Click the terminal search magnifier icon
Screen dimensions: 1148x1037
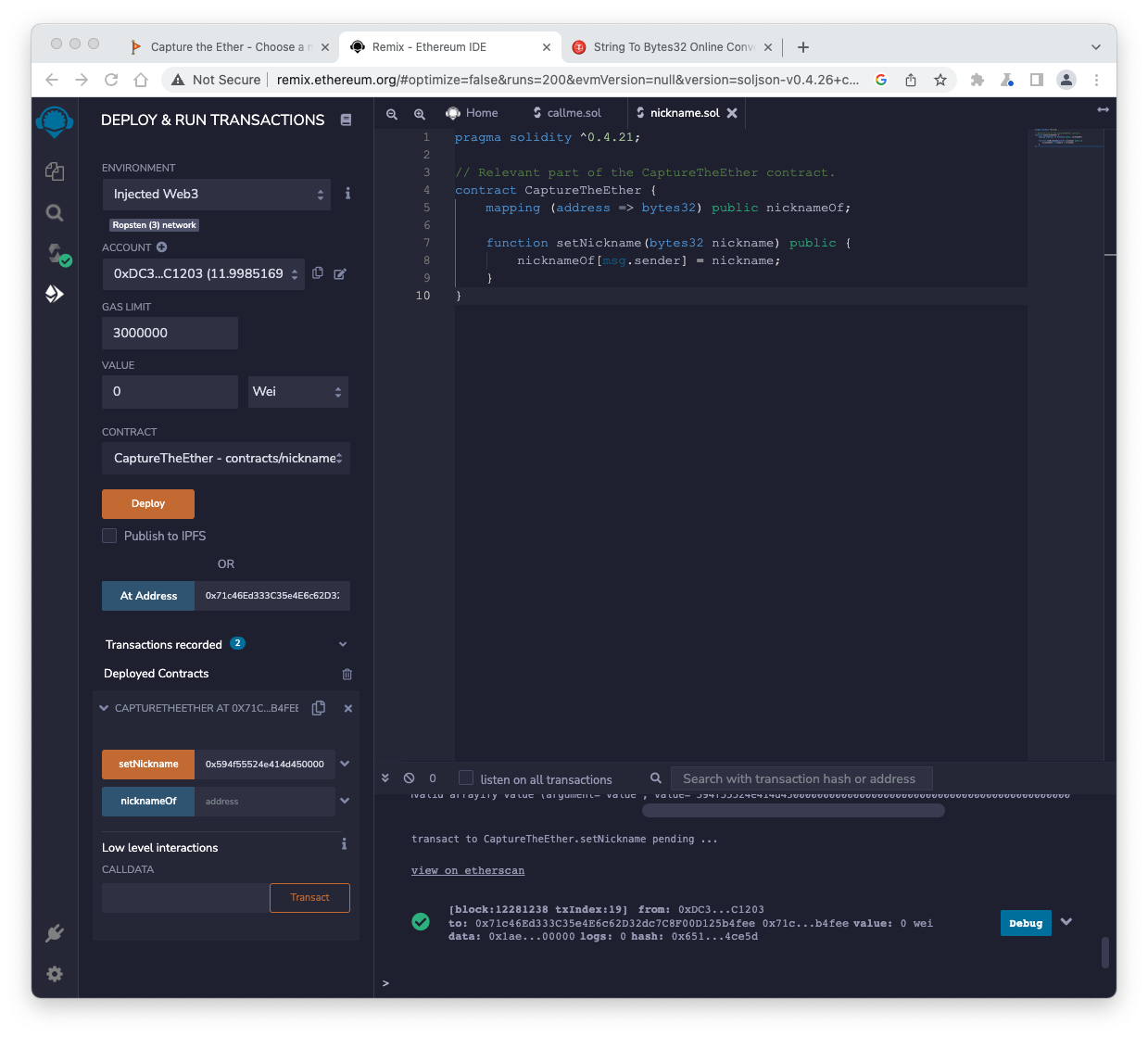[656, 778]
